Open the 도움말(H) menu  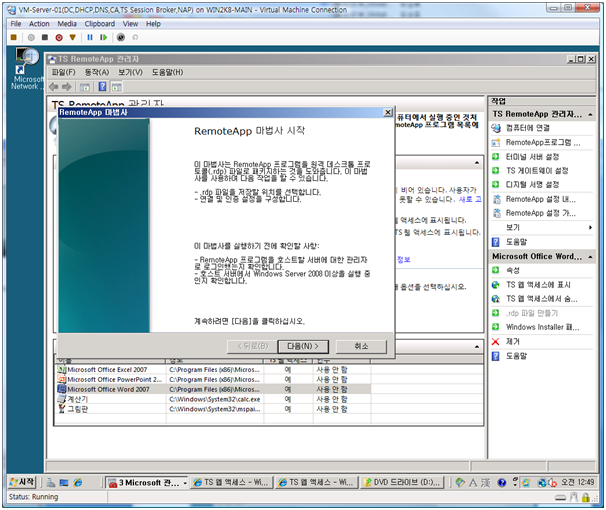click(x=167, y=72)
